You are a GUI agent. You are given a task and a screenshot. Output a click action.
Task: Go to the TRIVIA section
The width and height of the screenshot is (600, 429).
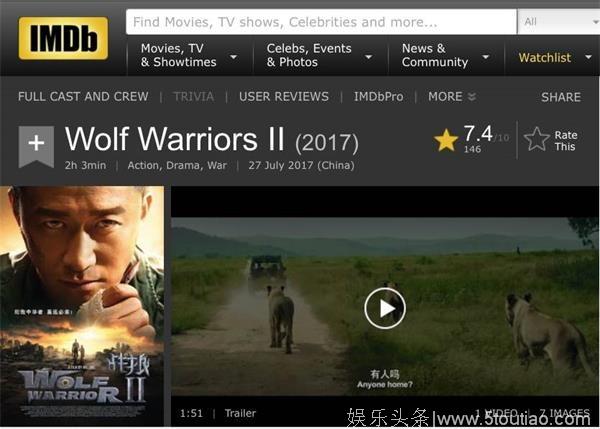click(194, 96)
